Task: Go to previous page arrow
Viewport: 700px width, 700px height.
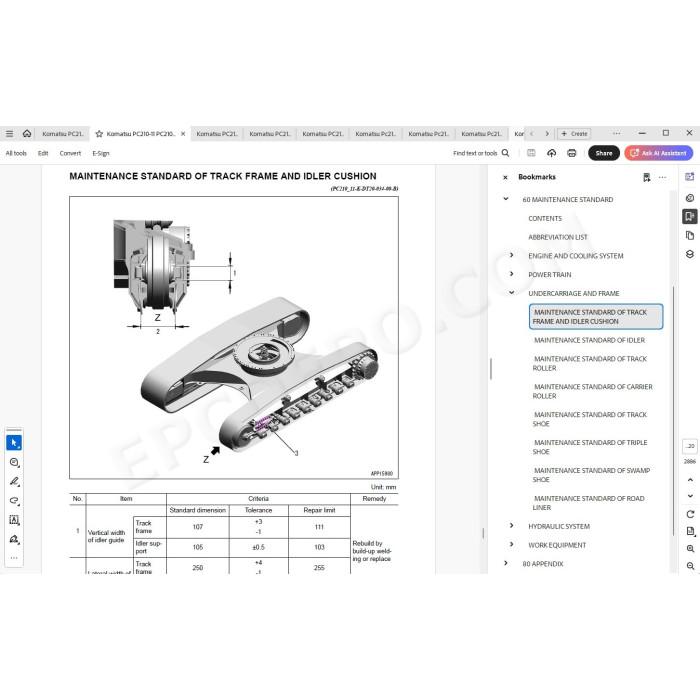Action: [690, 480]
